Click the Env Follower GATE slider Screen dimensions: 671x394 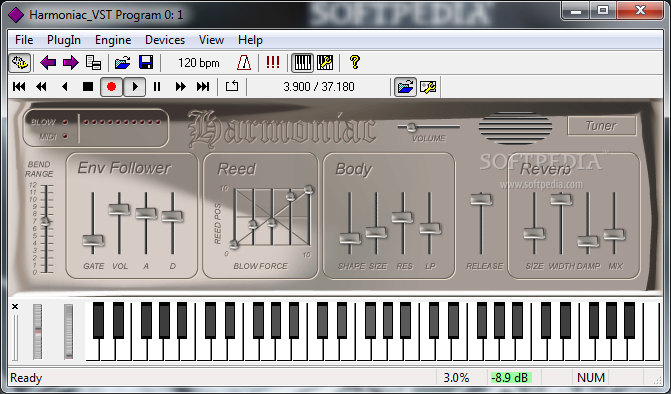(x=93, y=240)
